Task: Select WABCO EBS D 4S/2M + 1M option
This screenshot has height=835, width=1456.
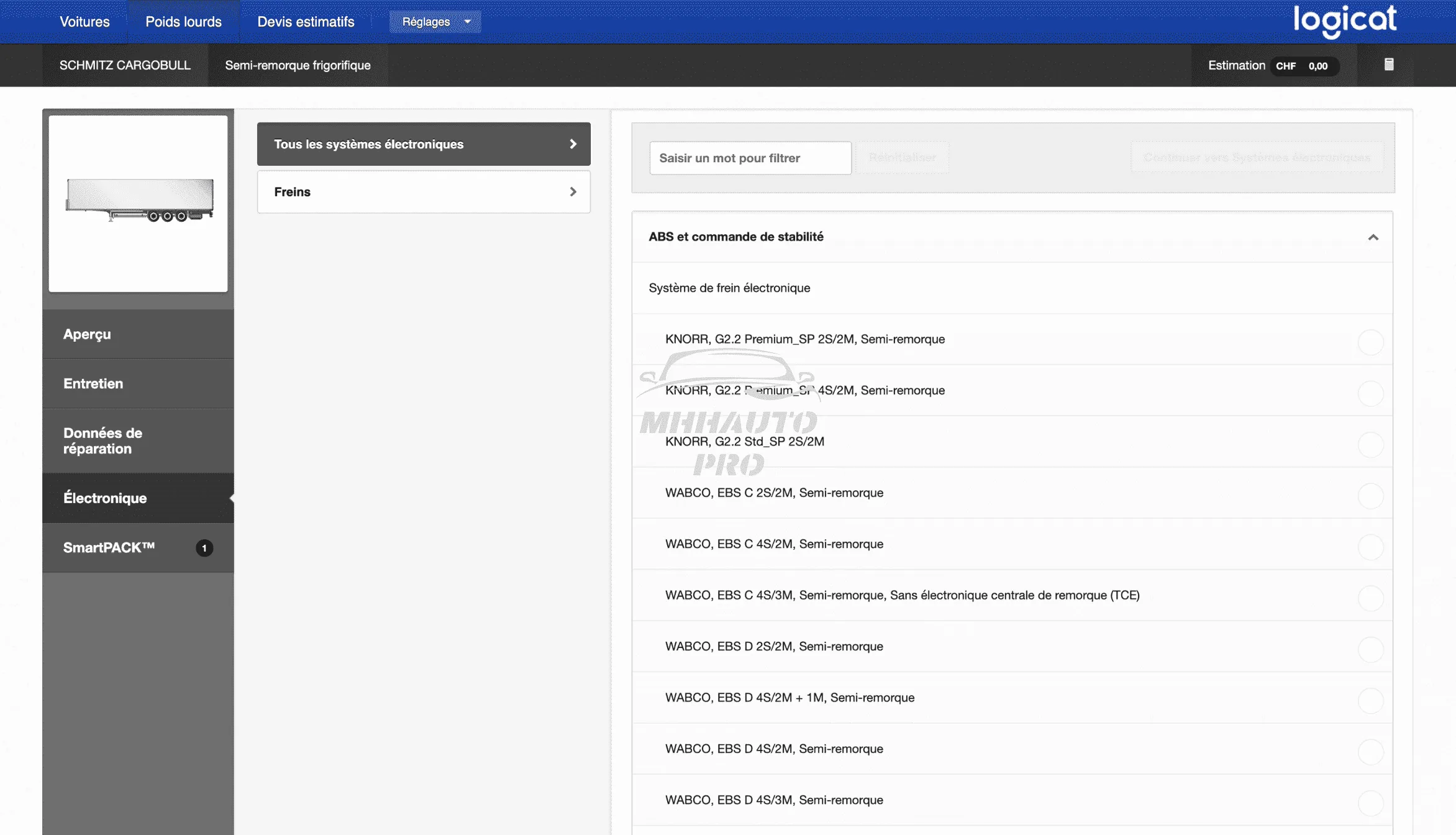Action: click(1370, 701)
